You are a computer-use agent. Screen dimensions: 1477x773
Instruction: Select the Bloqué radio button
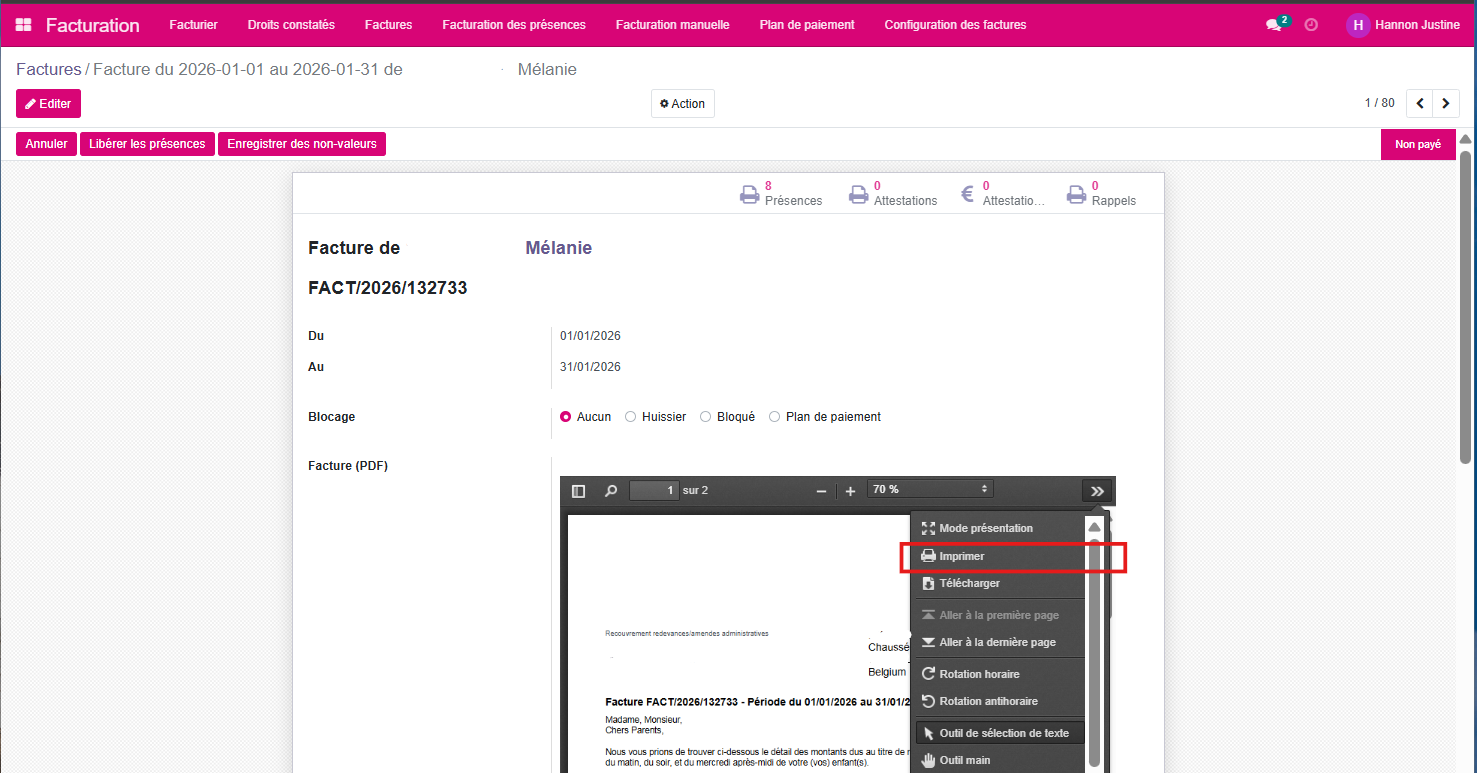(x=706, y=417)
